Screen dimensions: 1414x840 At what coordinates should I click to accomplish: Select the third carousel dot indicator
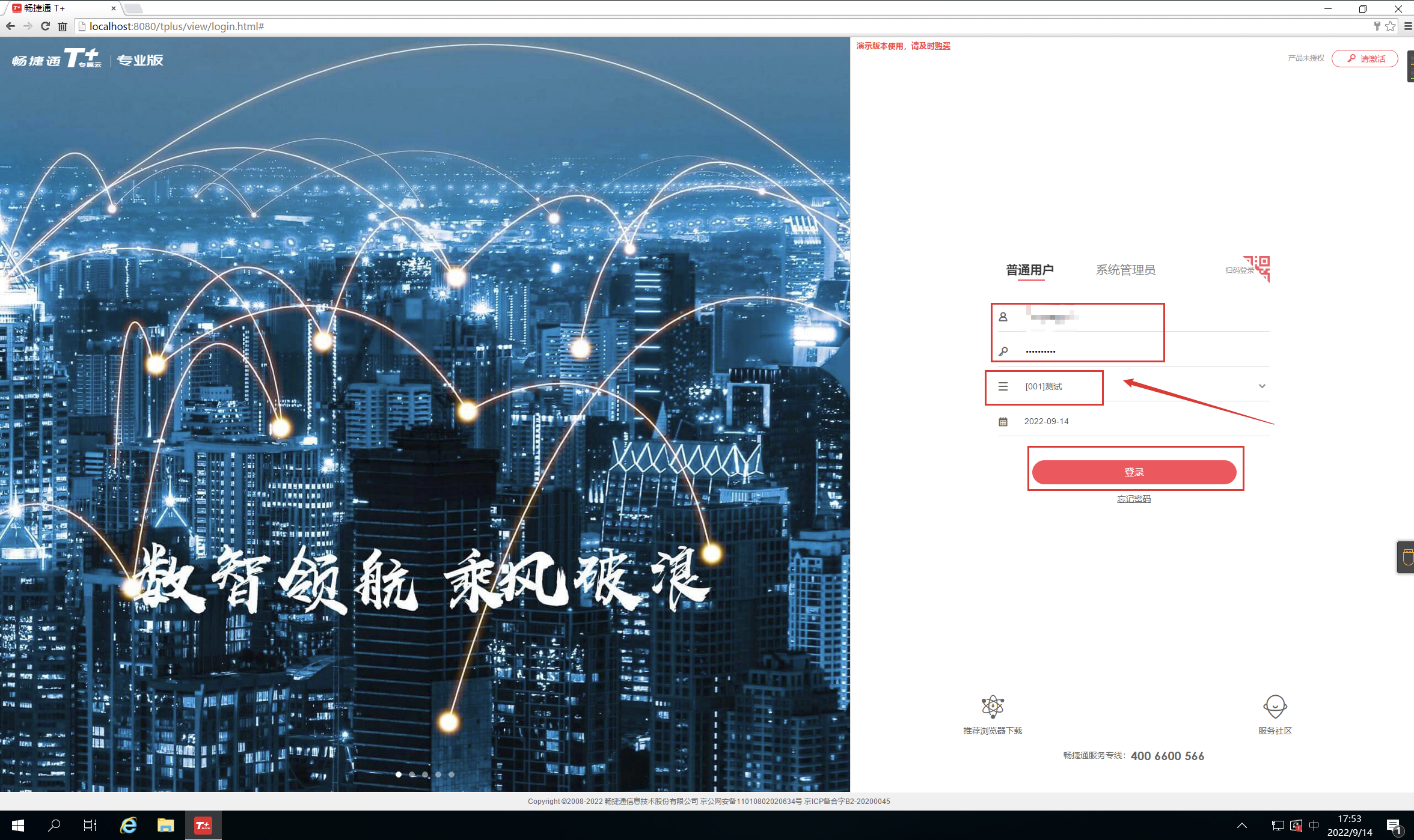pos(425,775)
